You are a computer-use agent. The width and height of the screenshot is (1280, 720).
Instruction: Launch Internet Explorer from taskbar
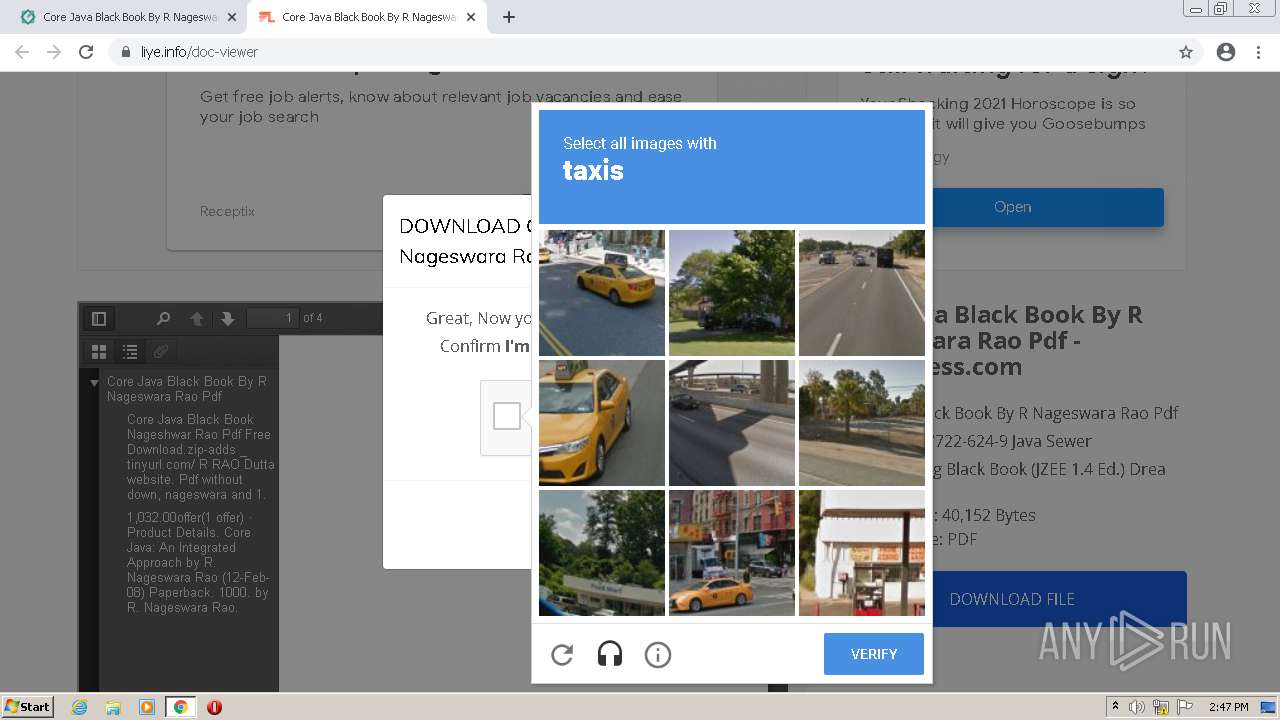click(x=80, y=707)
